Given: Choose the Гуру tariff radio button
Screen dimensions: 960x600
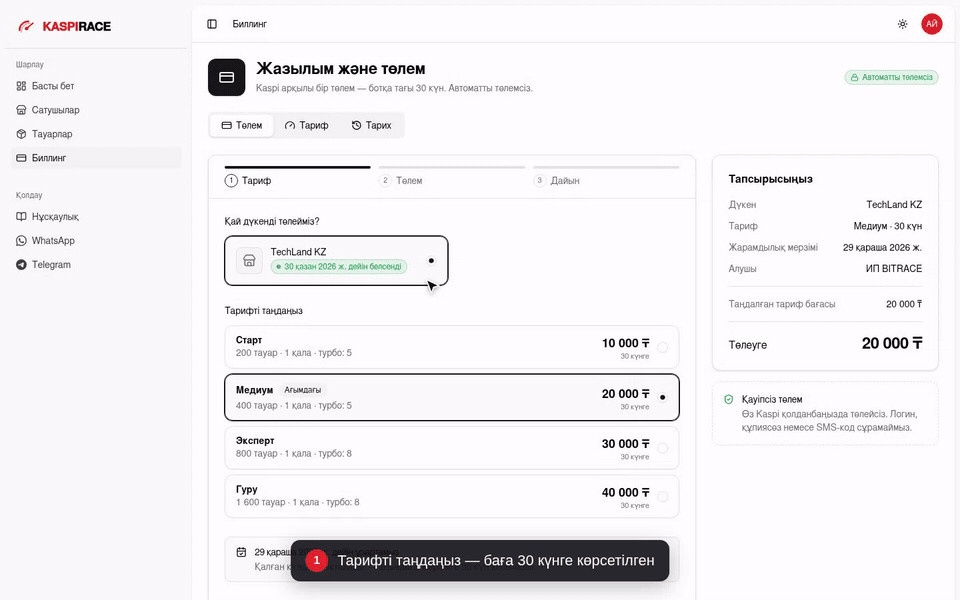Looking at the screenshot, I should [x=662, y=497].
